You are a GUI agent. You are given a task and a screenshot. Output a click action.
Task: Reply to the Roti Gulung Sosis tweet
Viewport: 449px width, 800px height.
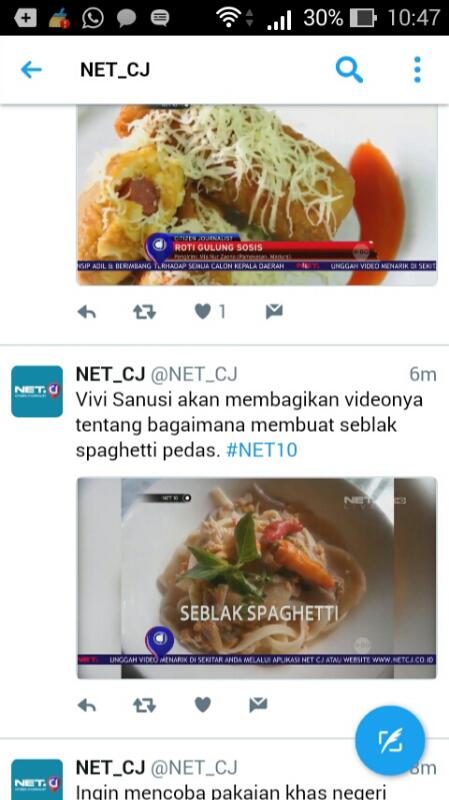(x=87, y=311)
